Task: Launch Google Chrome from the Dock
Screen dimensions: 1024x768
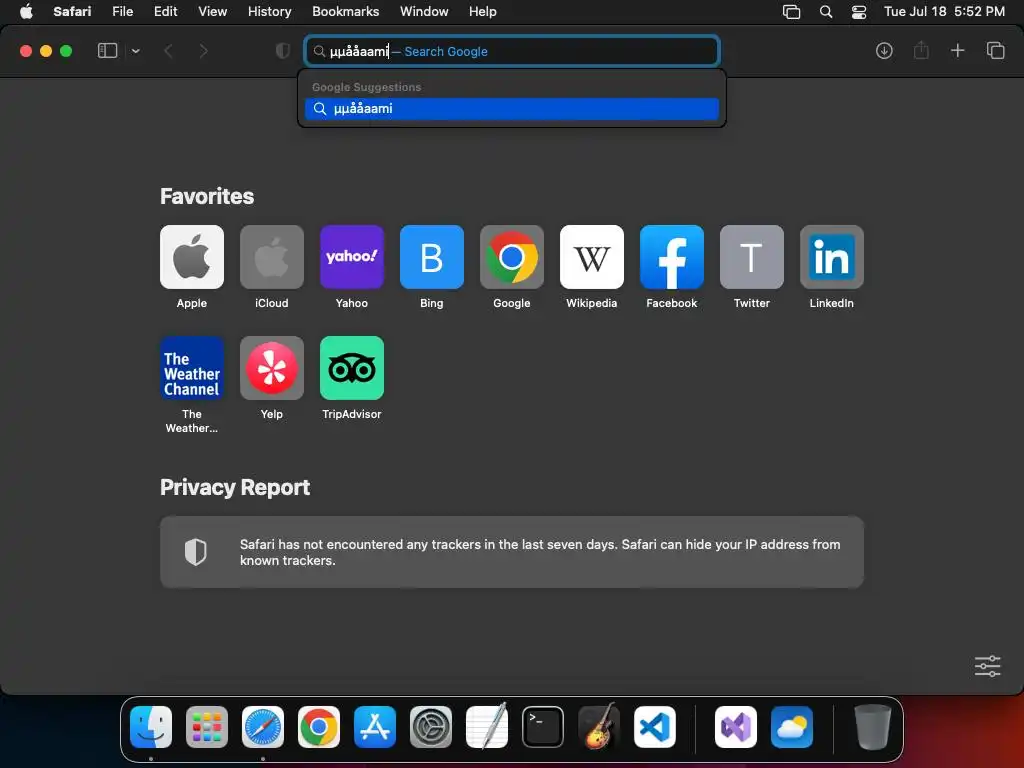Action: click(319, 727)
